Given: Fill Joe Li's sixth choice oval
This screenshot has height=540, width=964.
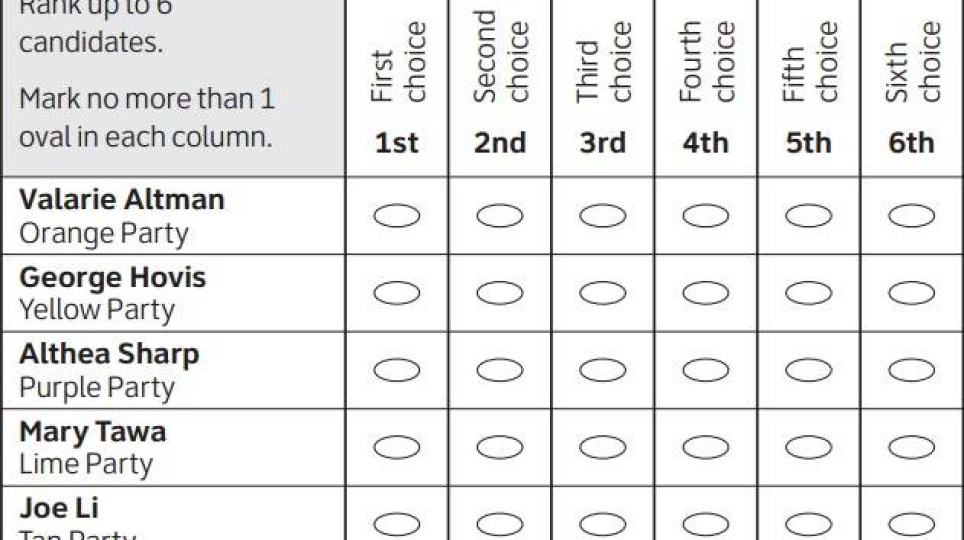Looking at the screenshot, I should point(911,523).
